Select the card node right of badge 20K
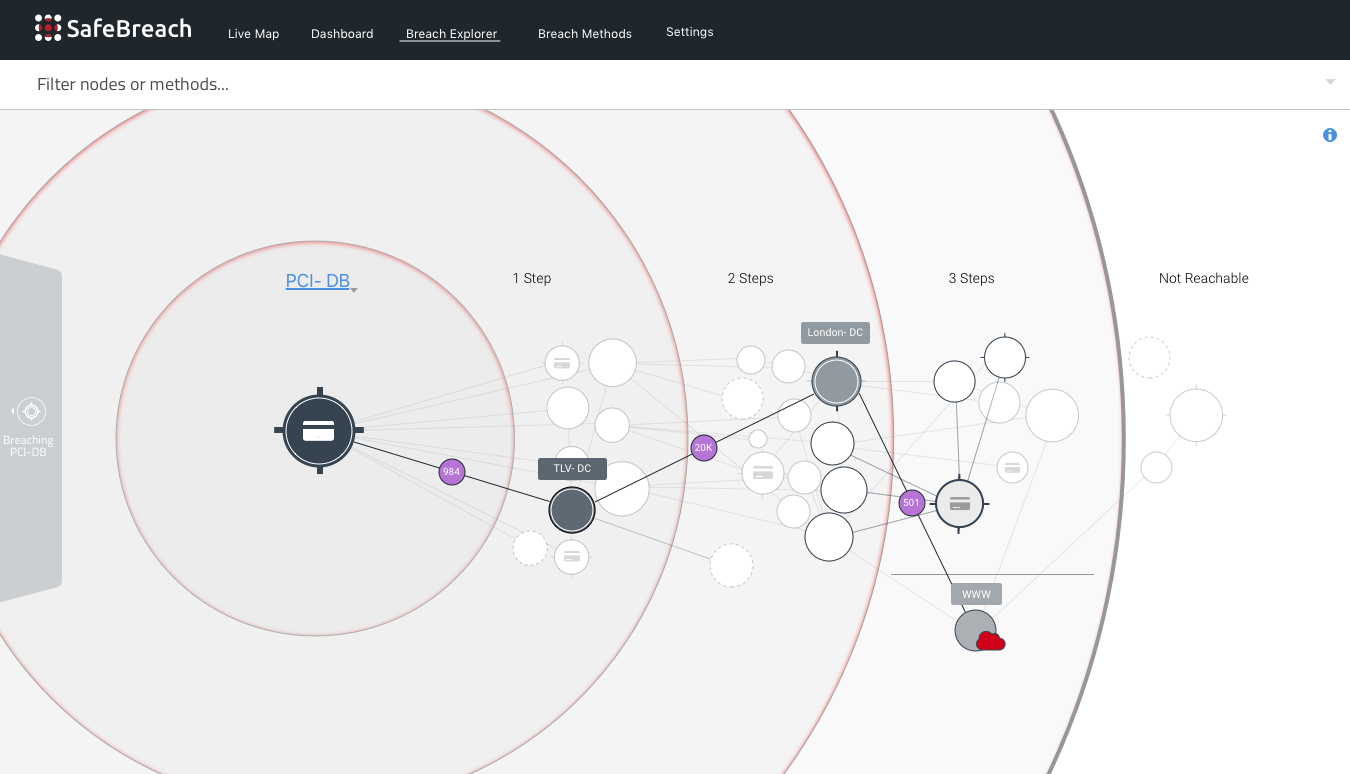The height and width of the screenshot is (774, 1350). point(763,473)
